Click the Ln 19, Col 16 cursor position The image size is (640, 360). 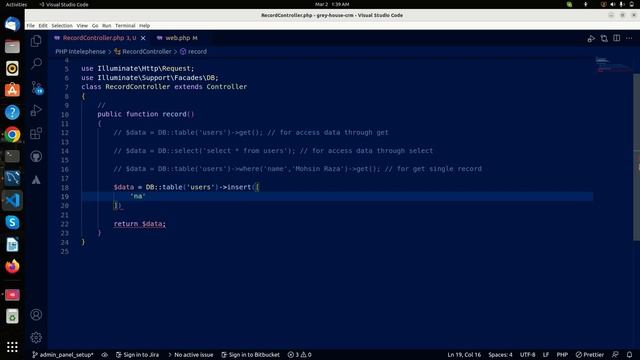point(464,355)
